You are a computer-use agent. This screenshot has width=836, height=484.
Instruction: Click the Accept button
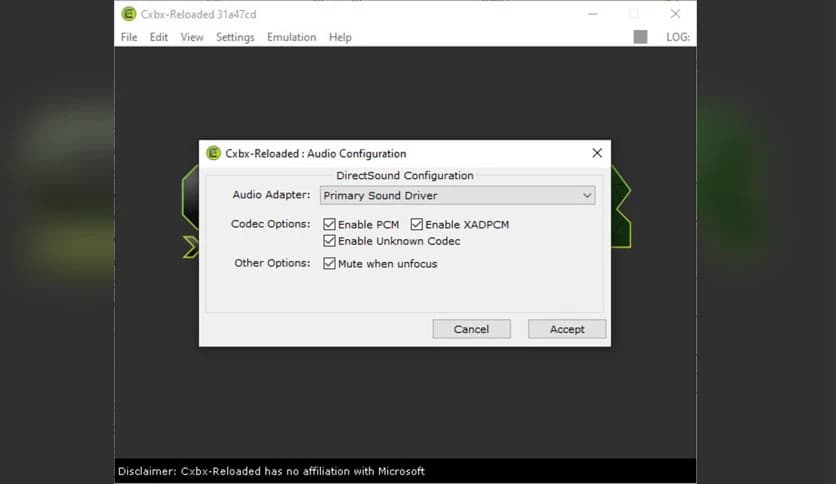tap(567, 329)
